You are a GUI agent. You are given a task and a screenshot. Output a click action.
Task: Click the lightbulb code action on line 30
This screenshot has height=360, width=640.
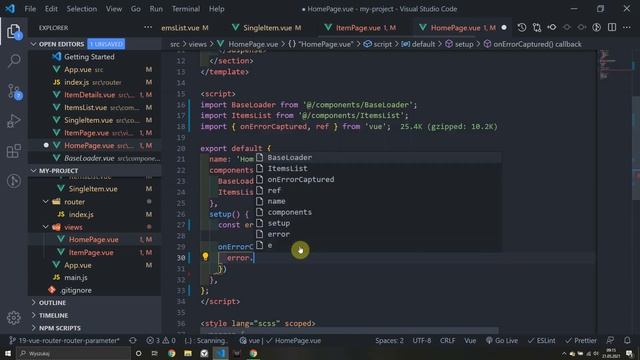tap(205, 256)
